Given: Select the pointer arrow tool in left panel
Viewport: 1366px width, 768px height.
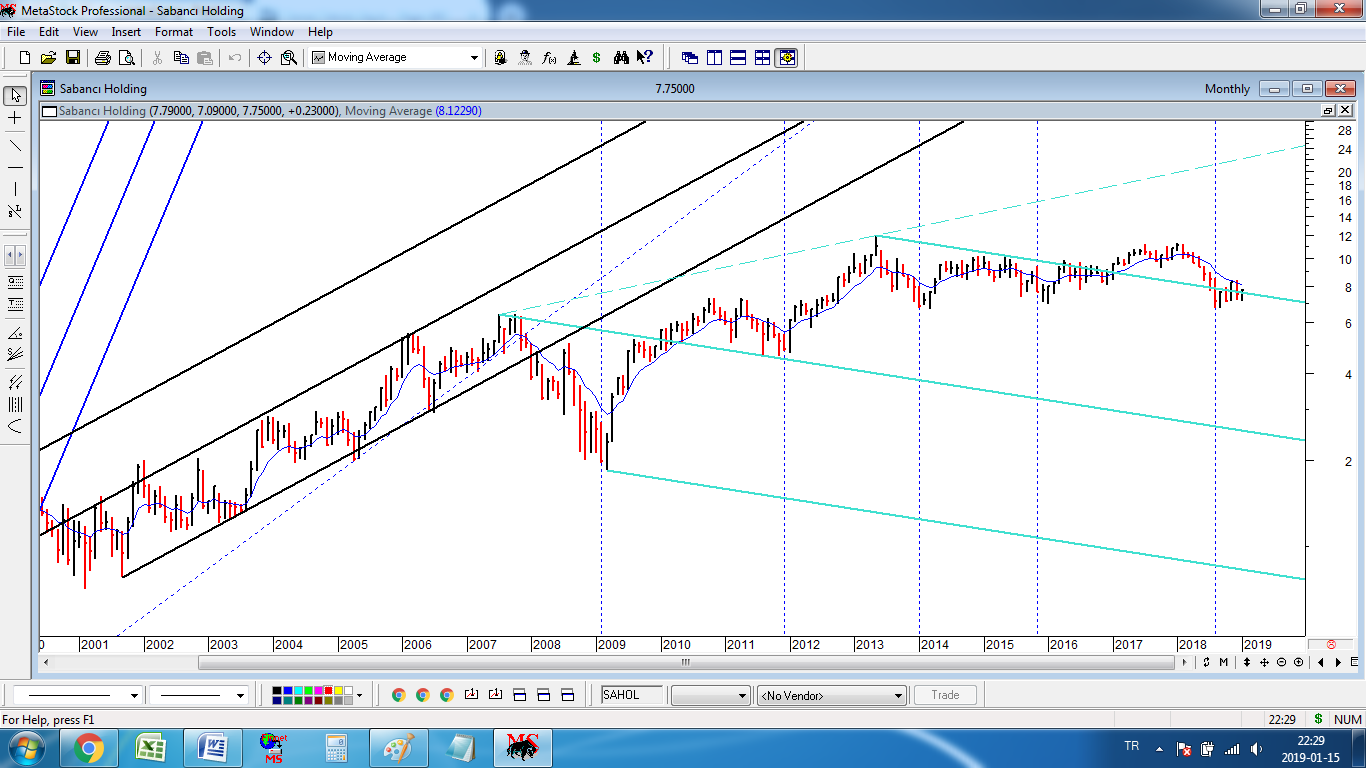Looking at the screenshot, I should [x=15, y=95].
